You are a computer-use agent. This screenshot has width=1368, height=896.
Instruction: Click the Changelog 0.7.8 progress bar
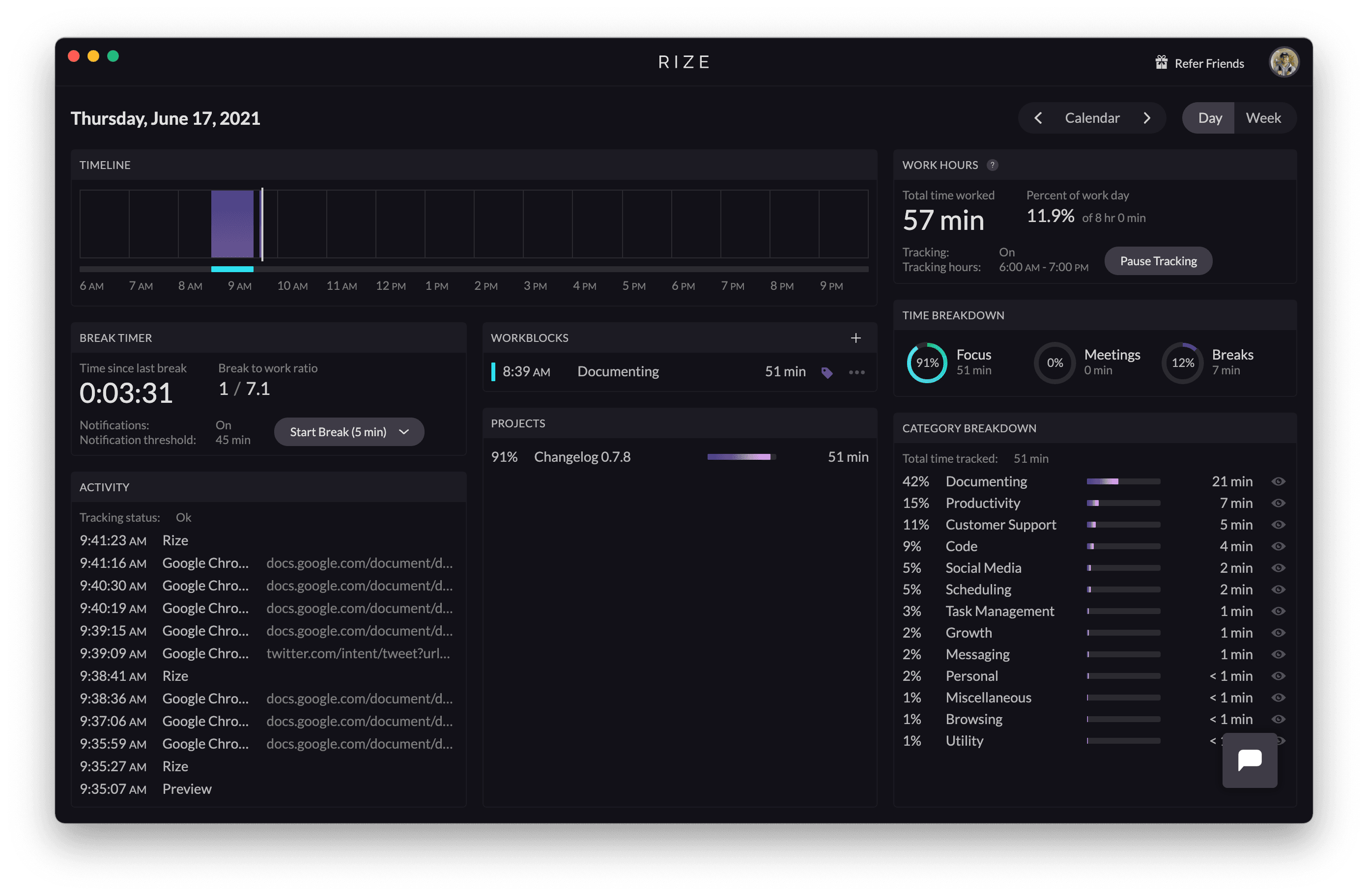(741, 457)
